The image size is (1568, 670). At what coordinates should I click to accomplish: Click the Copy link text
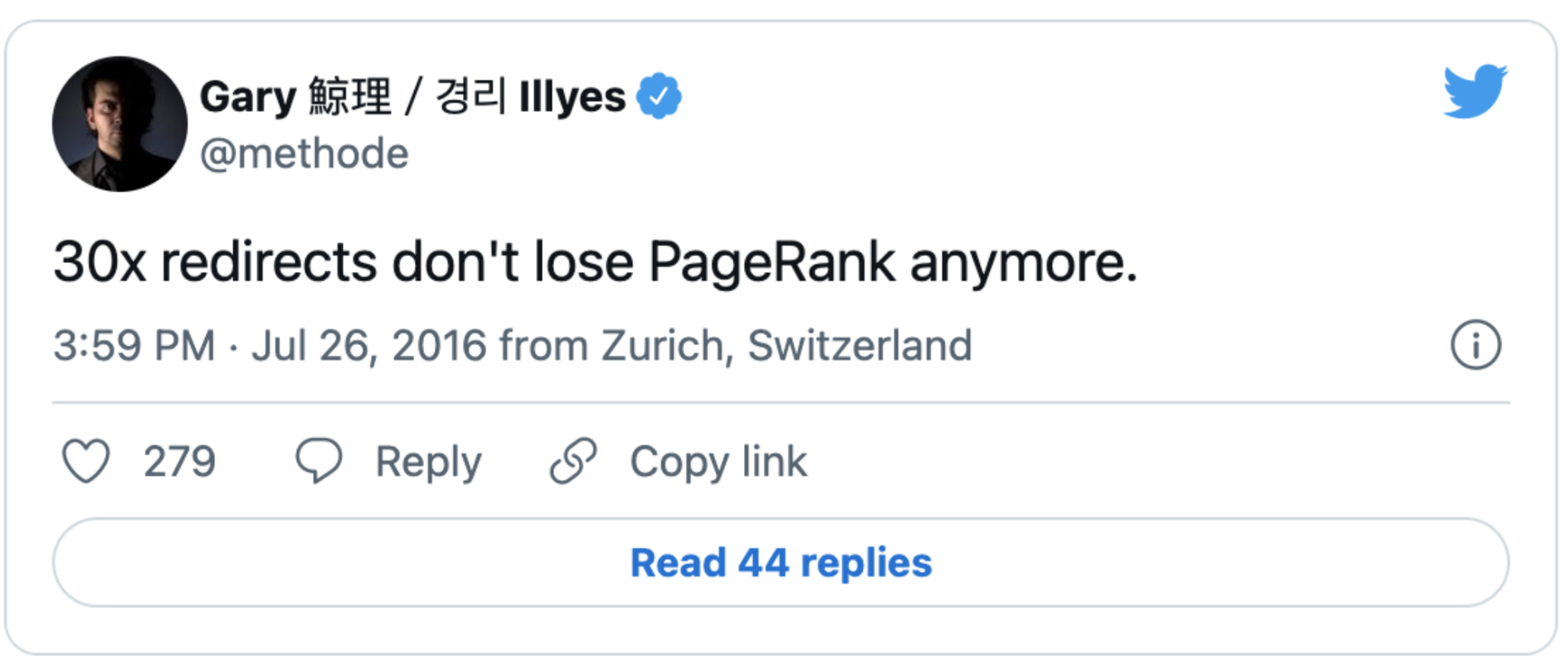(x=718, y=462)
